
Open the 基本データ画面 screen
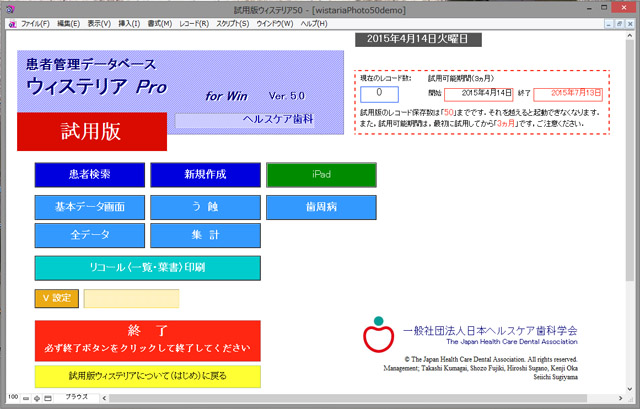pos(90,206)
